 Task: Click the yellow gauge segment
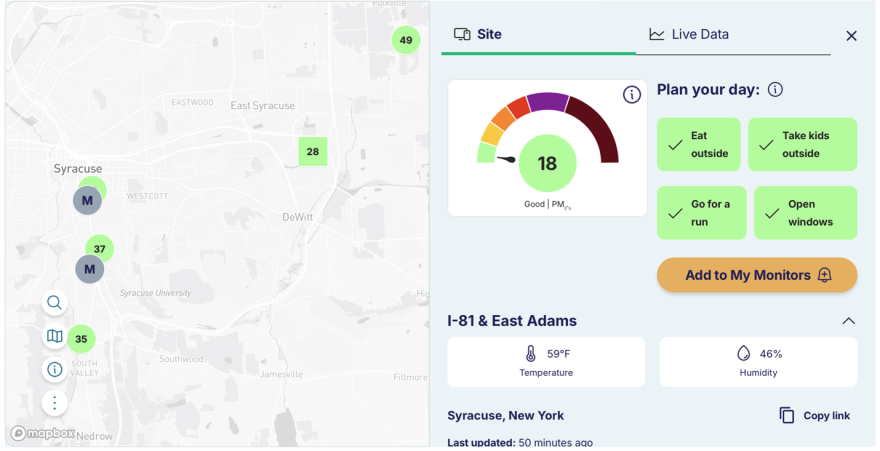(492, 135)
